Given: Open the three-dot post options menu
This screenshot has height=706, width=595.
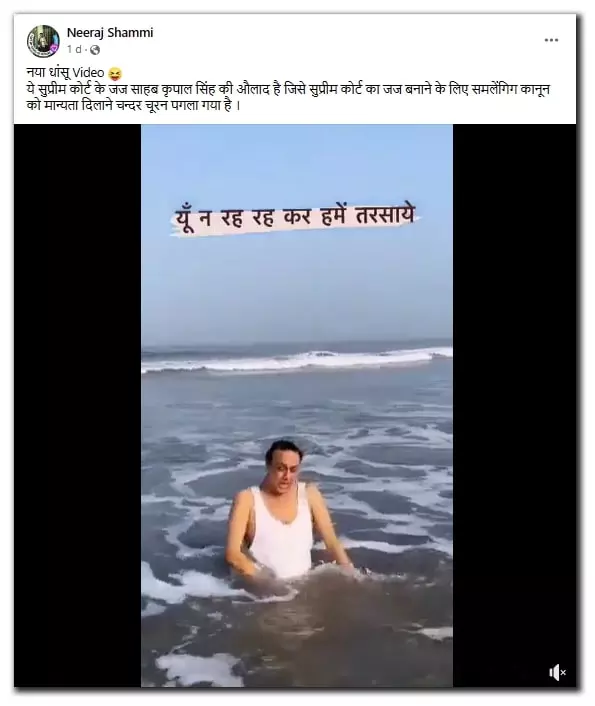Looking at the screenshot, I should click(551, 40).
